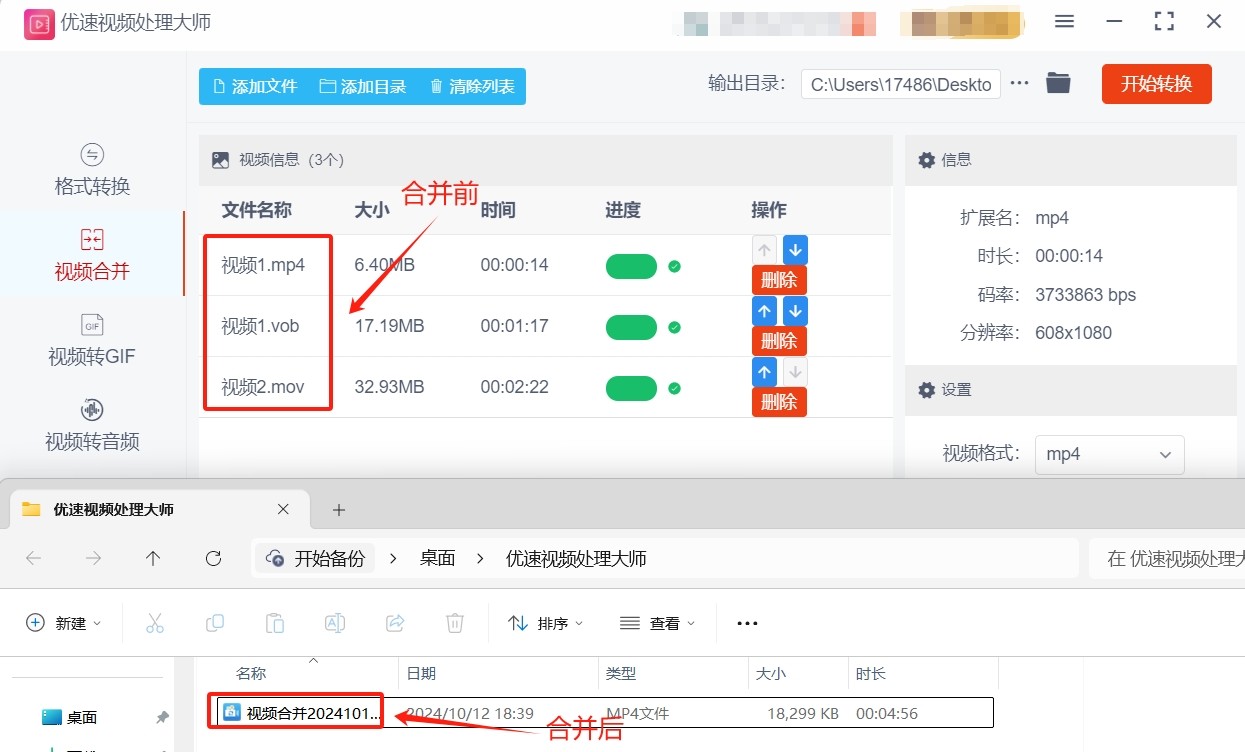Viewport: 1245px width, 752px height.
Task: Click the refresh icon in file explorer
Action: [213, 559]
